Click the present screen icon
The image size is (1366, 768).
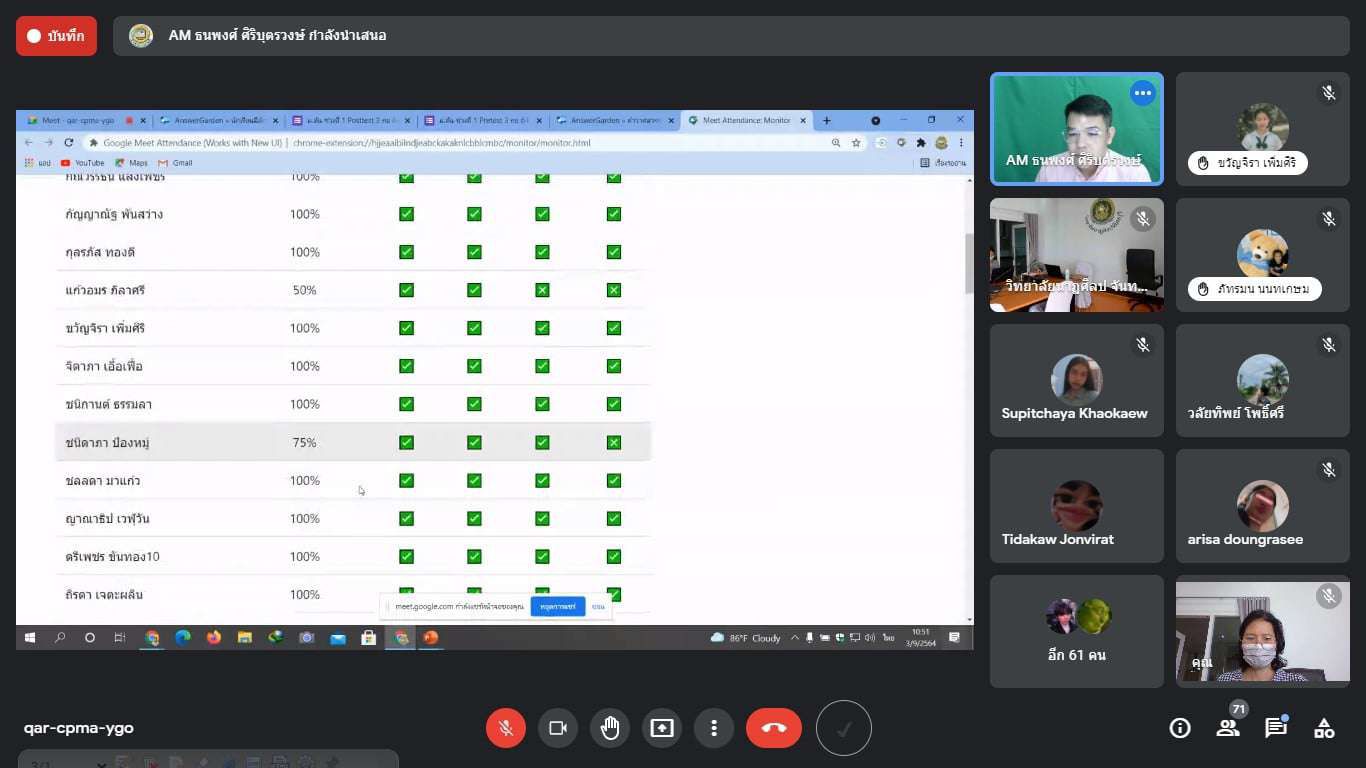pyautogui.click(x=662, y=728)
